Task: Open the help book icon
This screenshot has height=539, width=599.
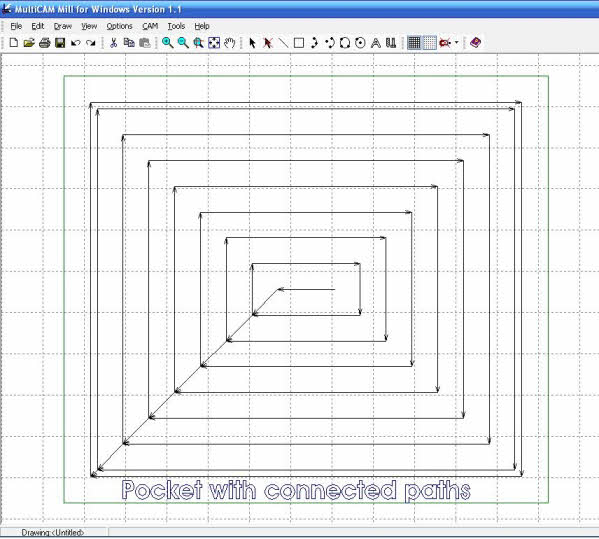Action: tap(475, 42)
